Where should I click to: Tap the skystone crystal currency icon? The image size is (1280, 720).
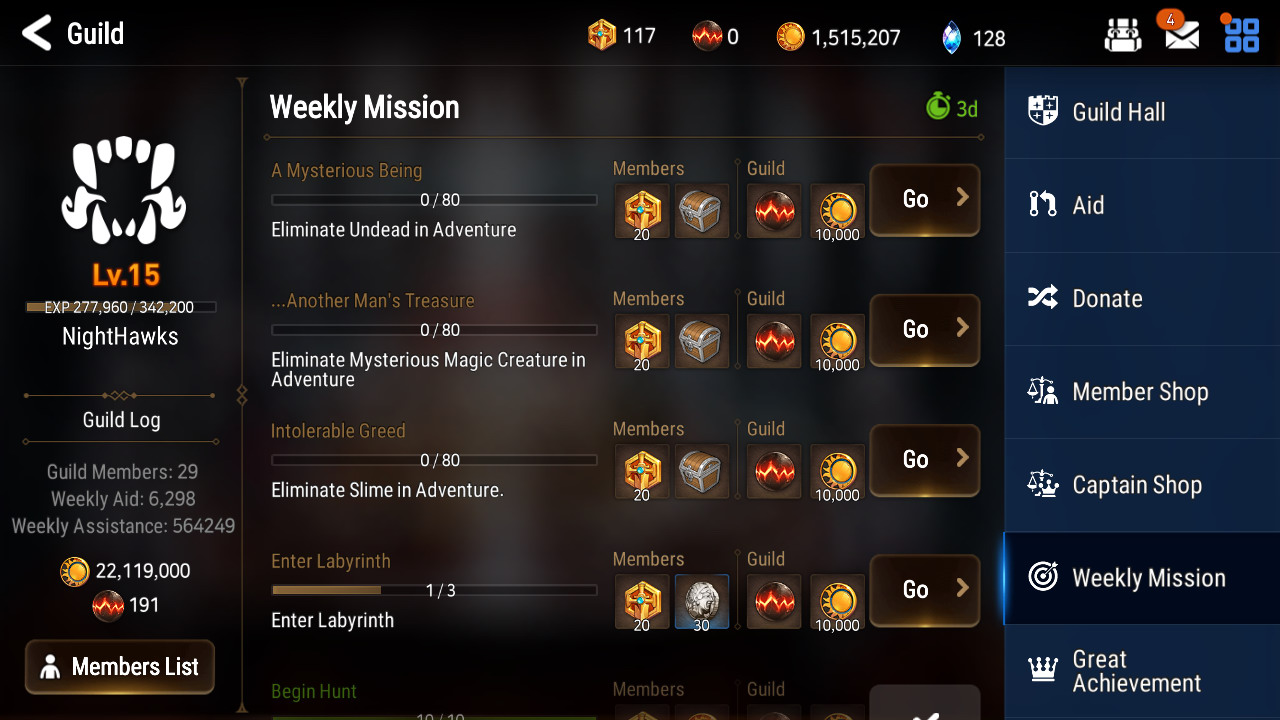pos(951,38)
